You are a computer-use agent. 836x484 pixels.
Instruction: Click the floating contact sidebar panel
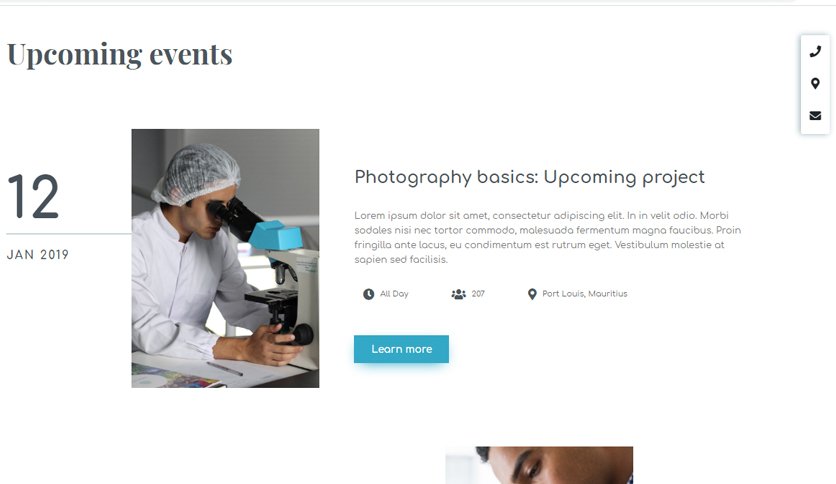815,84
